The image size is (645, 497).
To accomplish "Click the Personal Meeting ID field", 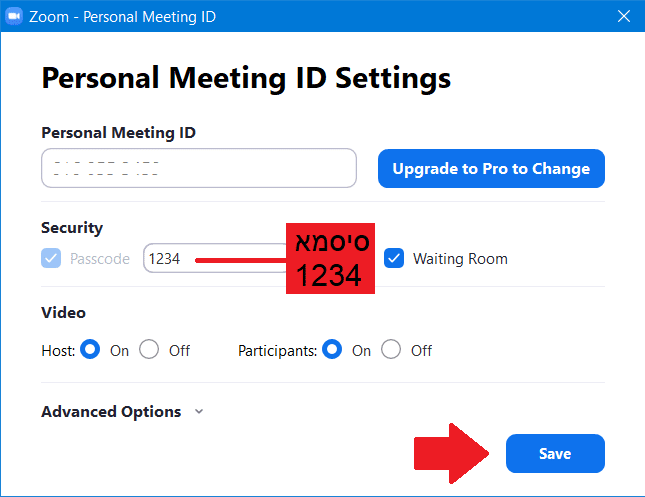I will pyautogui.click(x=199, y=168).
